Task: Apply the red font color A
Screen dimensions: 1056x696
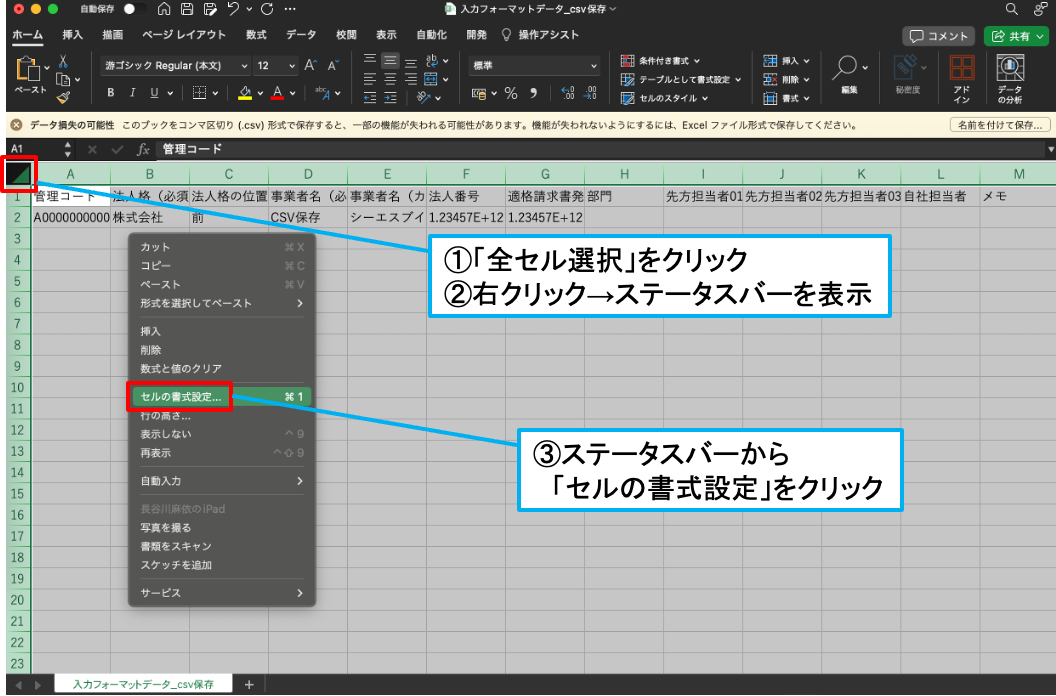Action: click(277, 93)
